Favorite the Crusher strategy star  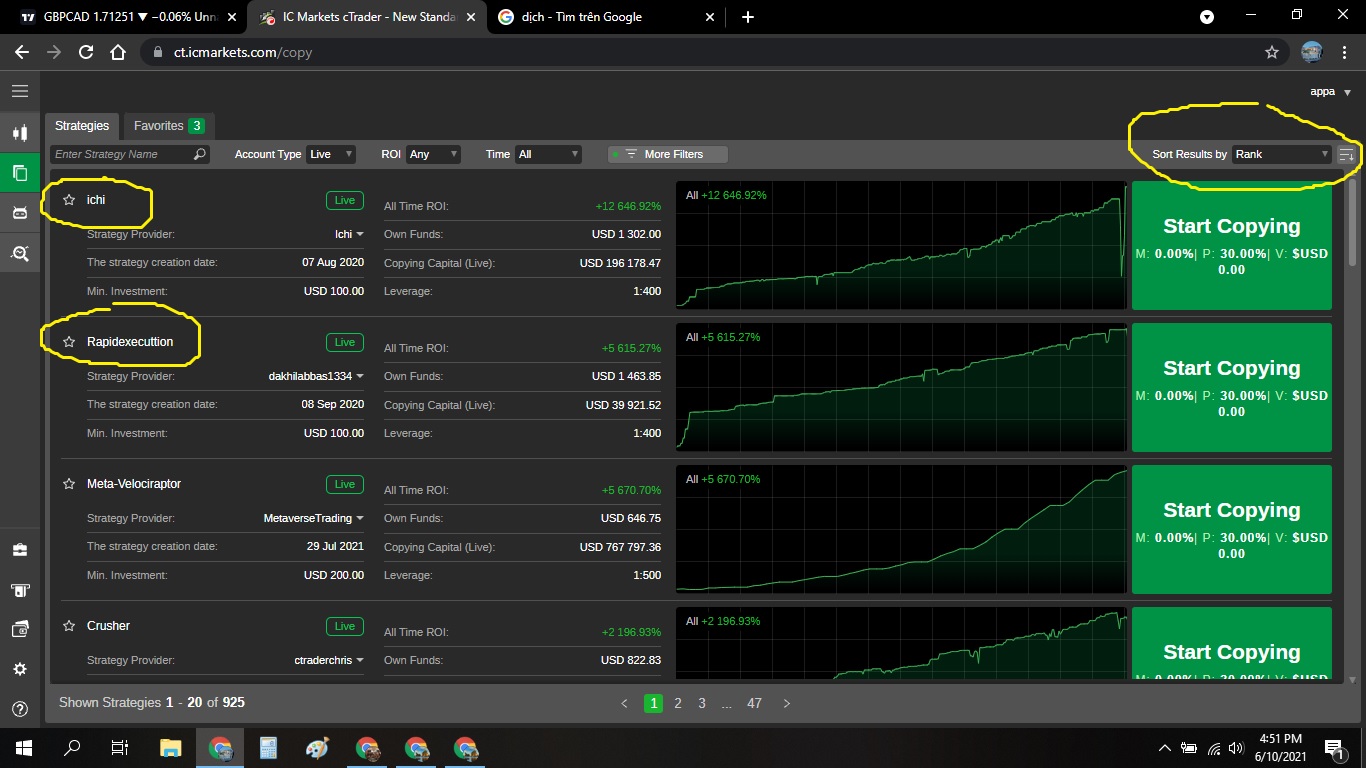point(69,626)
